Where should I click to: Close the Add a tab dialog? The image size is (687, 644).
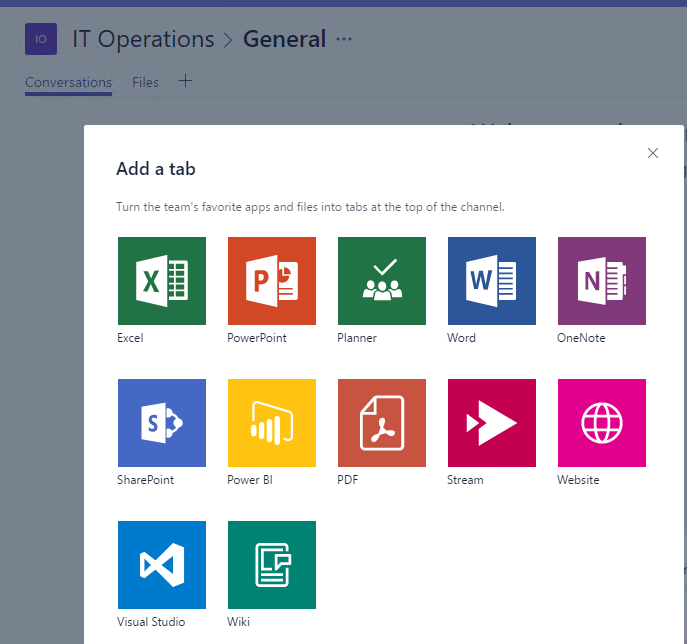[653, 153]
